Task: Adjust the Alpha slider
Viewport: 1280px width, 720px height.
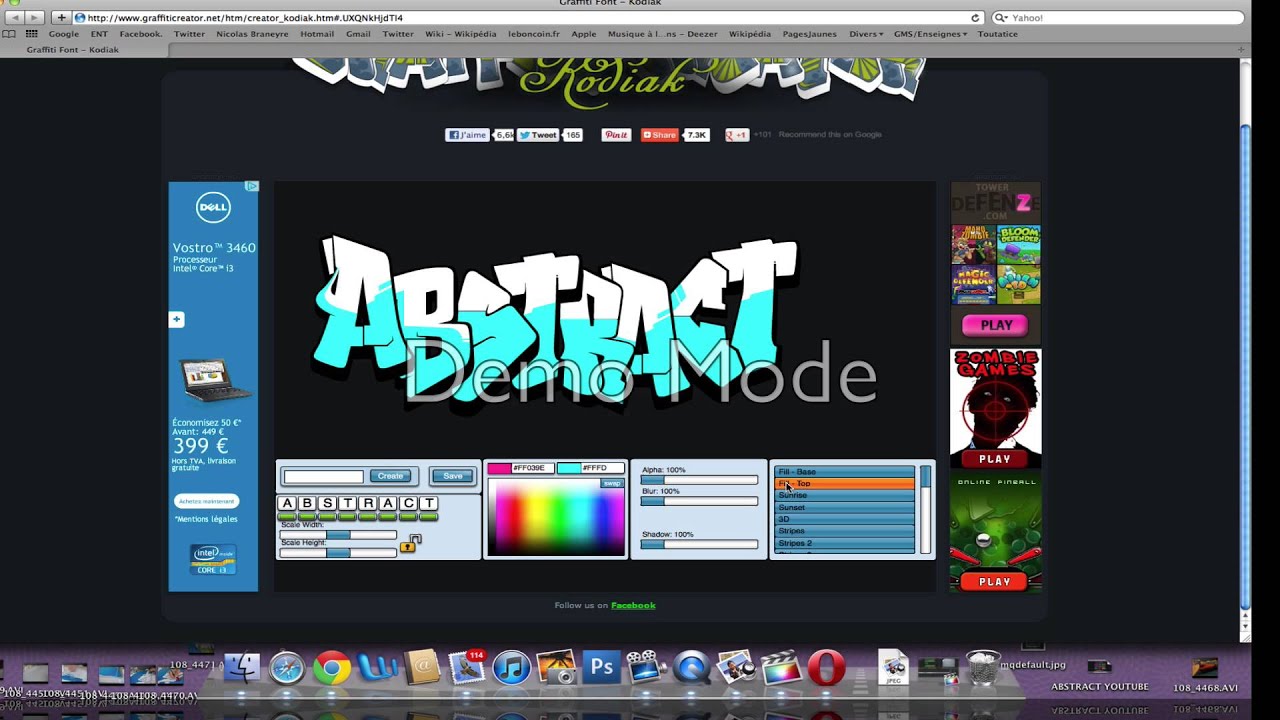Action: point(699,480)
